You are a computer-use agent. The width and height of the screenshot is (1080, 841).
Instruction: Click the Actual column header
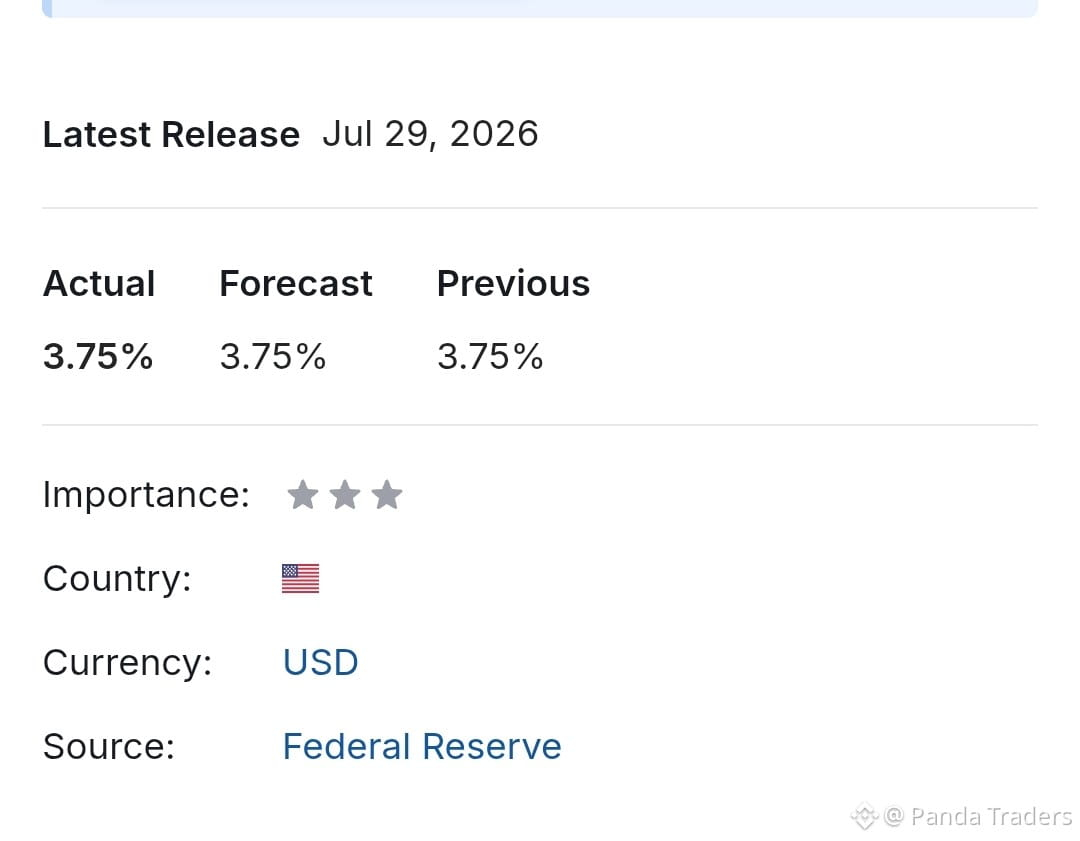click(99, 283)
